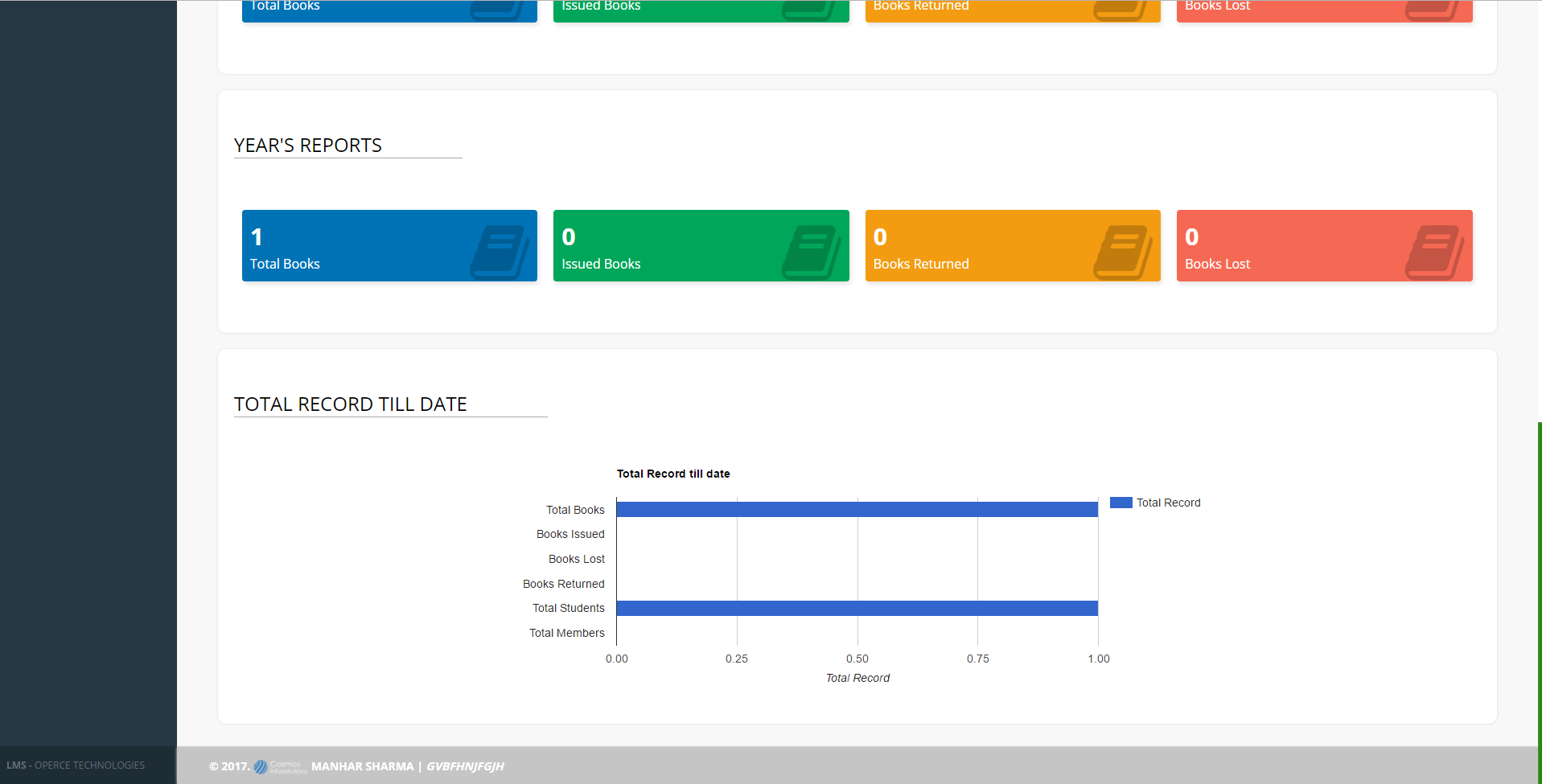Click the LMS - OPERCE TECHNOLOGIES sidebar label
Image resolution: width=1542 pixels, height=784 pixels.
[76, 765]
